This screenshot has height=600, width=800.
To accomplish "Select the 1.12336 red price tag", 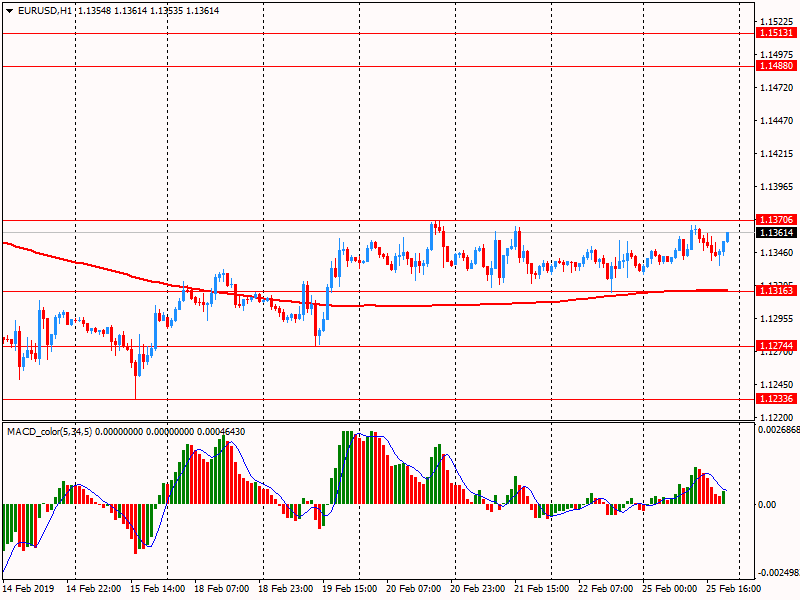I will coord(776,399).
